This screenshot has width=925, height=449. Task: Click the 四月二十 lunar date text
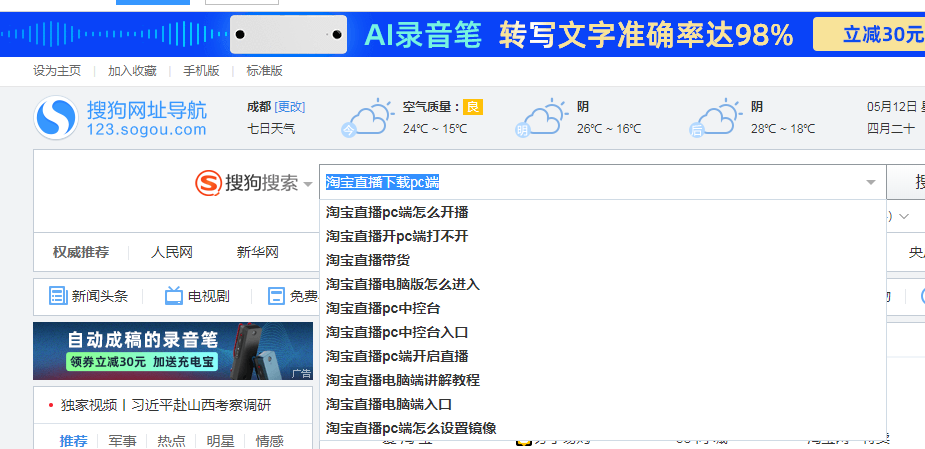tap(891, 128)
